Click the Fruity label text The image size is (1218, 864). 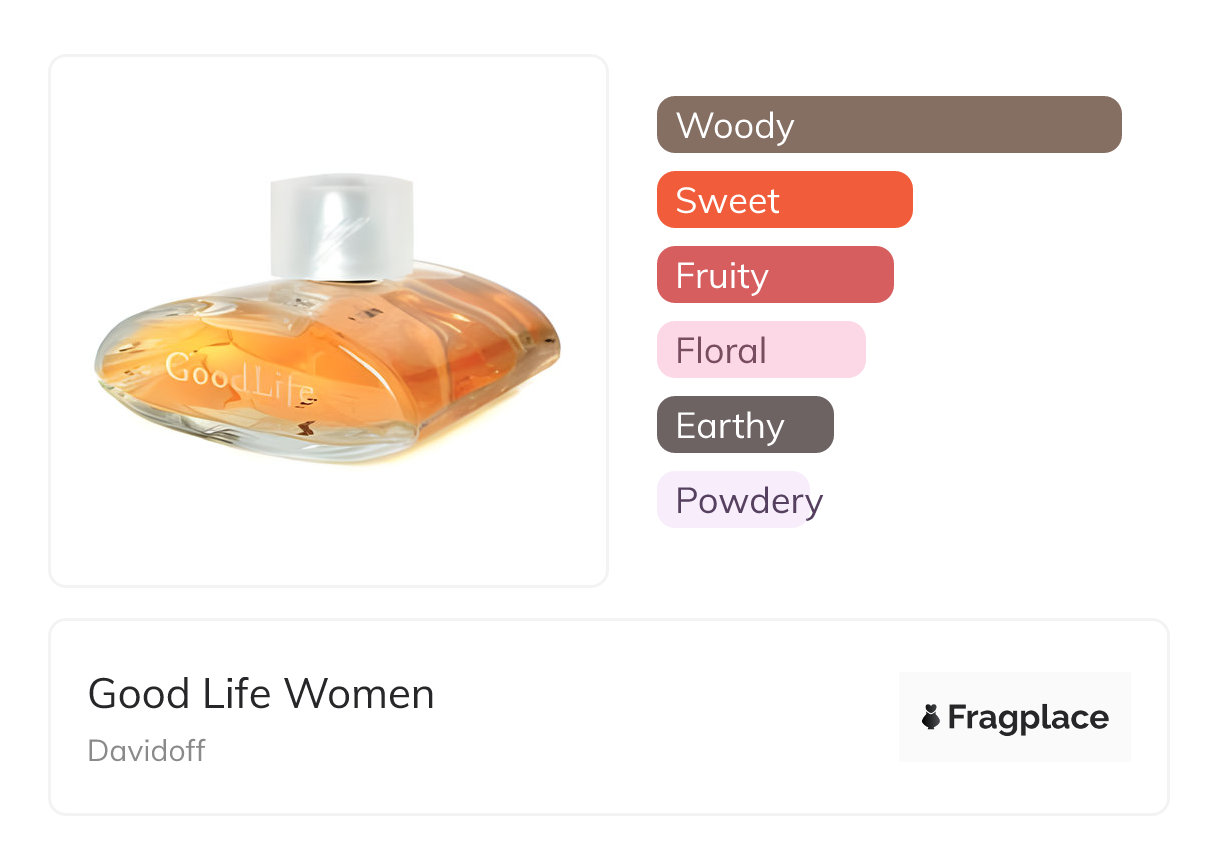coord(722,276)
